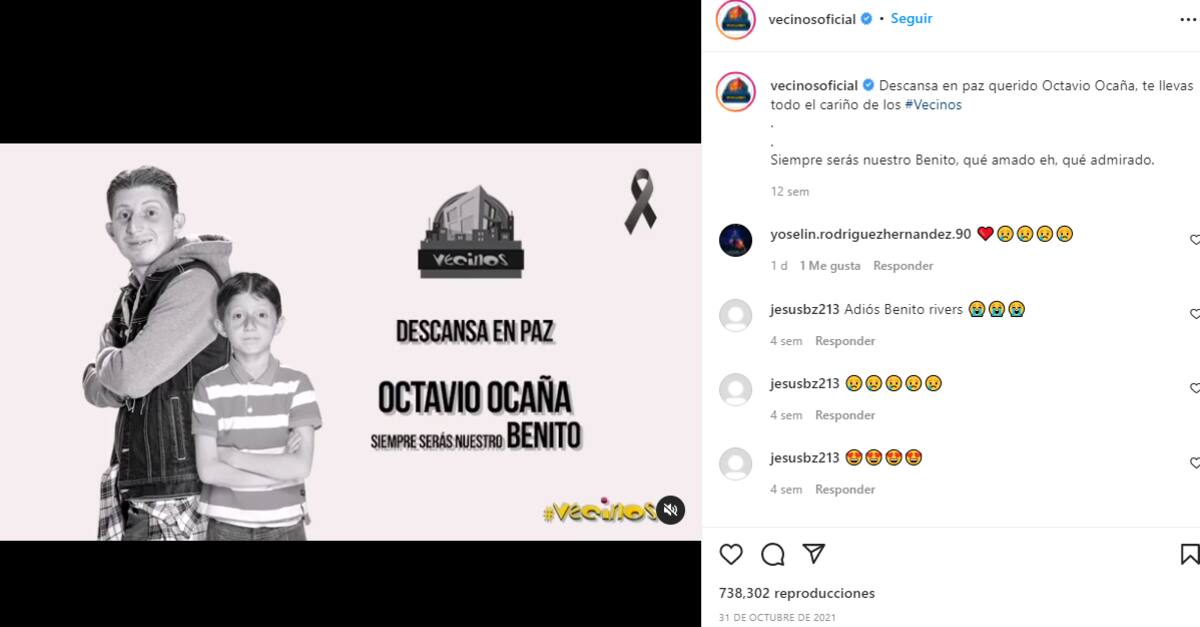
Task: Reply to 'Adiós Benito rivers' comment
Action: point(845,341)
